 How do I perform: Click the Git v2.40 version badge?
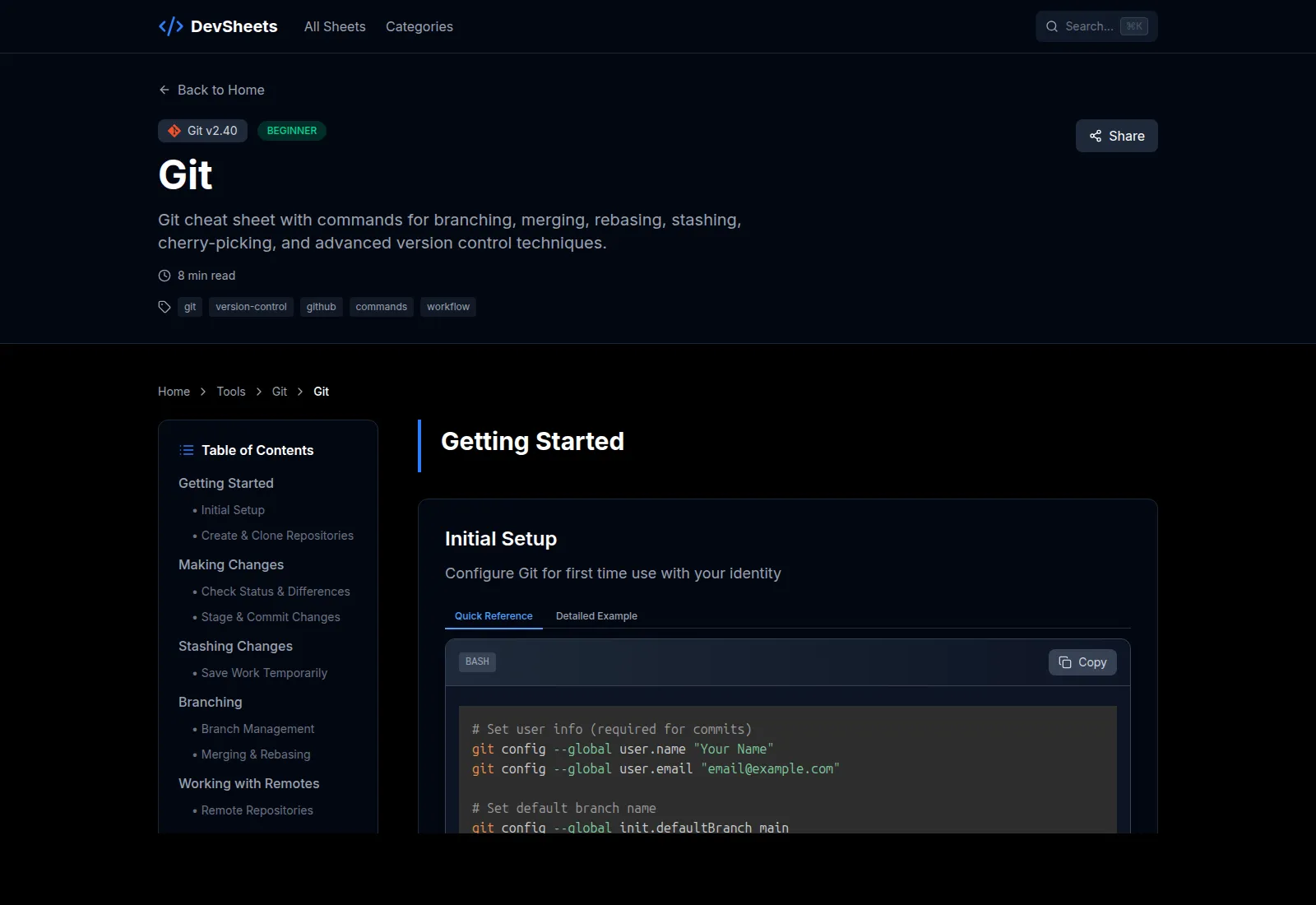(x=202, y=131)
